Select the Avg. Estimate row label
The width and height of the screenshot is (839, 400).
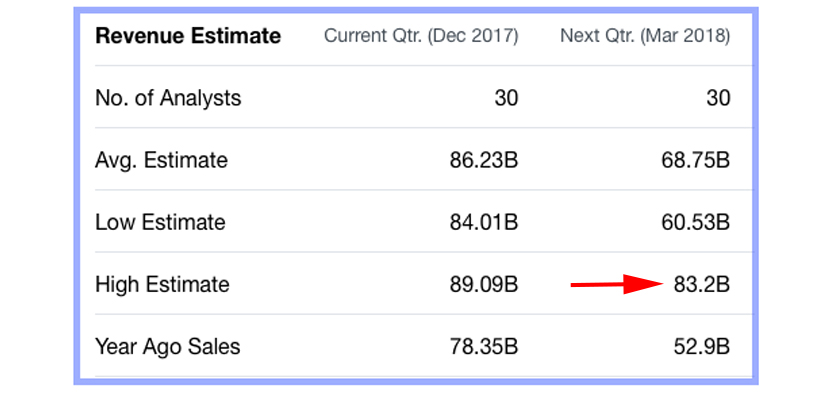(161, 160)
